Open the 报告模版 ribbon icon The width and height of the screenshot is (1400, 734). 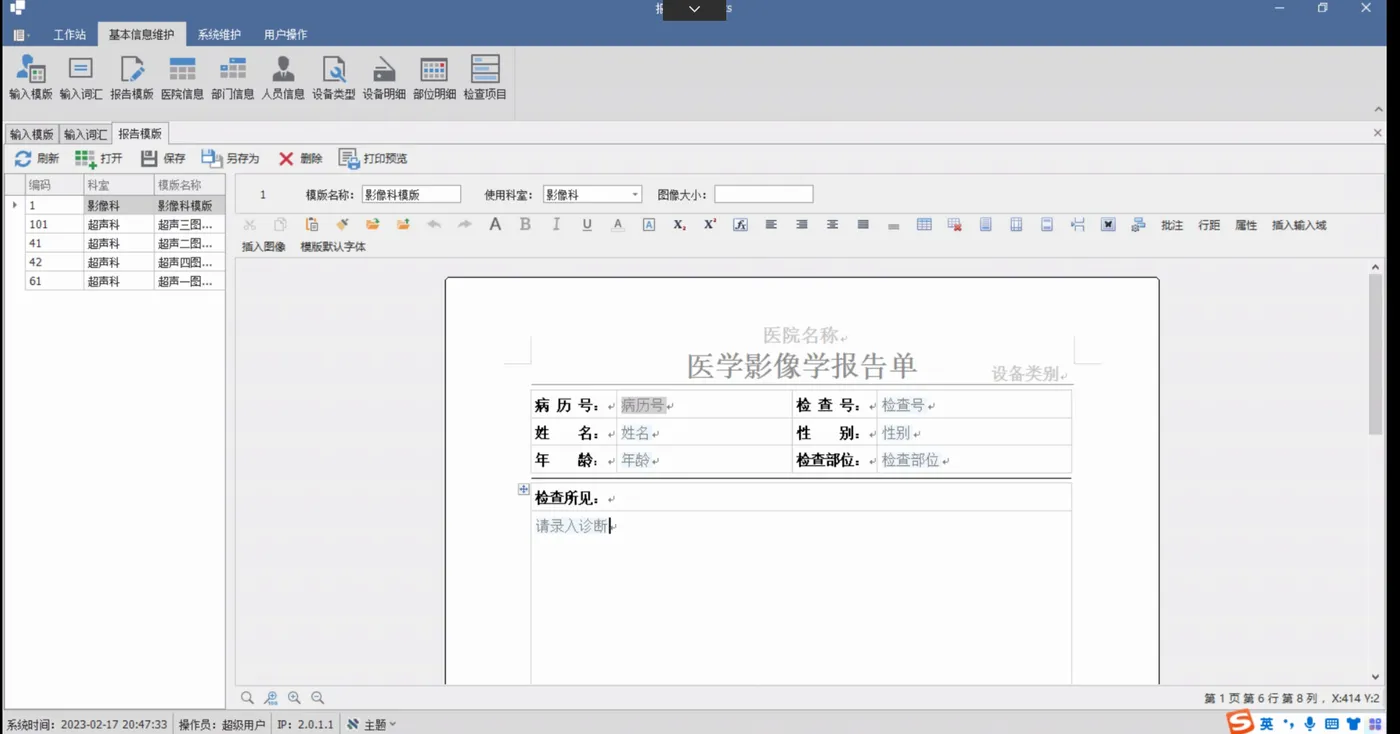[x=132, y=78]
